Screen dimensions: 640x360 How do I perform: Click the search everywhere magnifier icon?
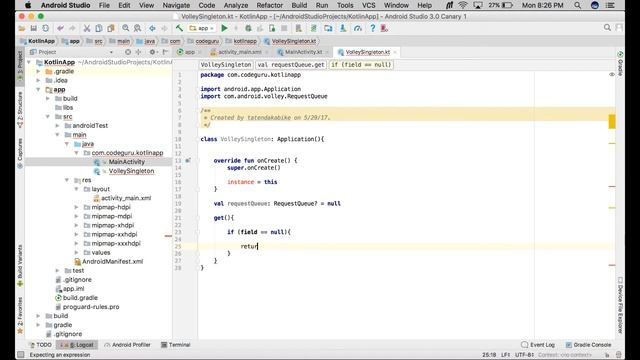(607, 28)
